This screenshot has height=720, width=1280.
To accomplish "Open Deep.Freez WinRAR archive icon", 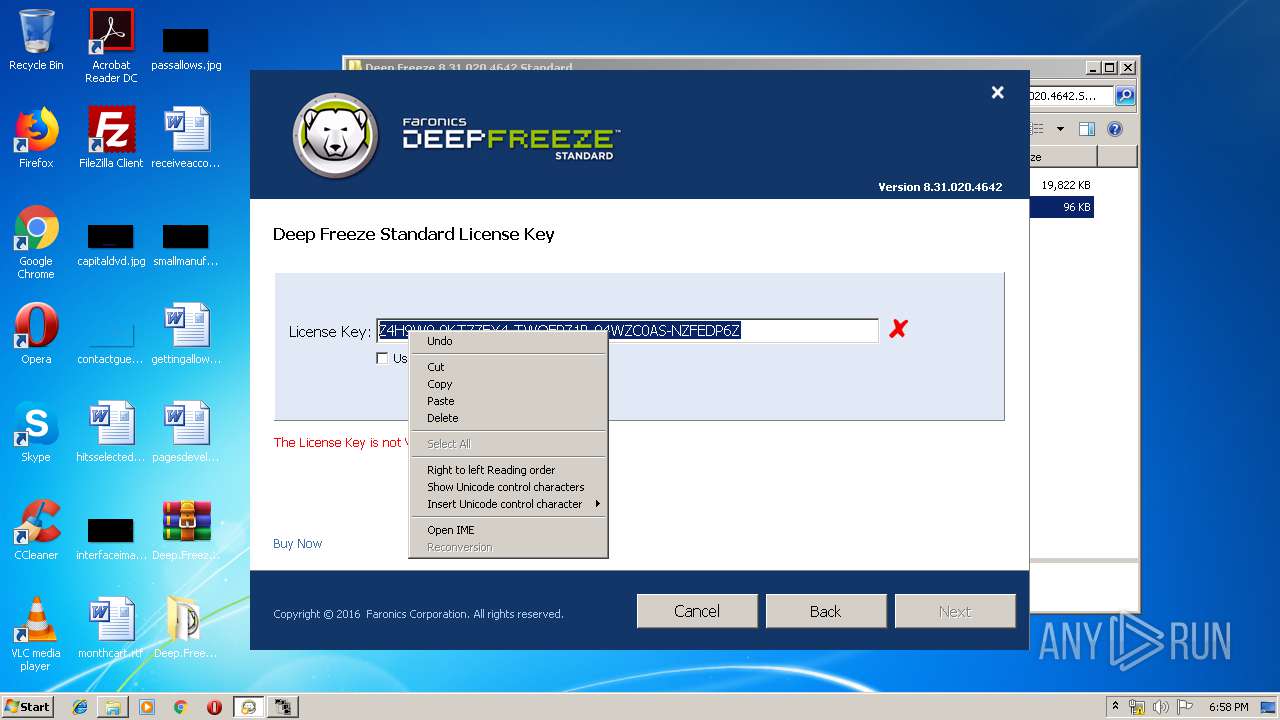I will pyautogui.click(x=186, y=530).
